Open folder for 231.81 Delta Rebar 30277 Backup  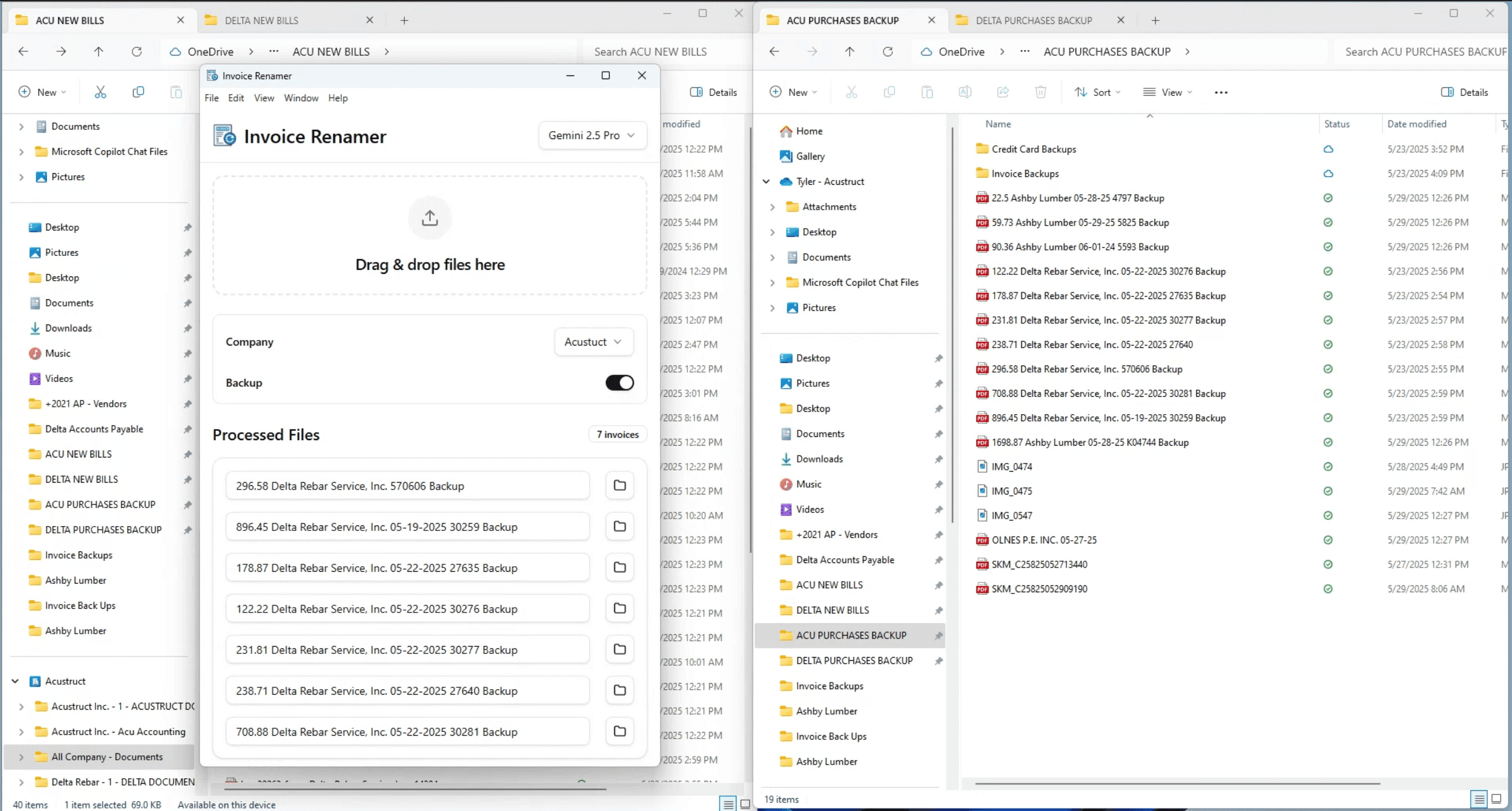[619, 650]
